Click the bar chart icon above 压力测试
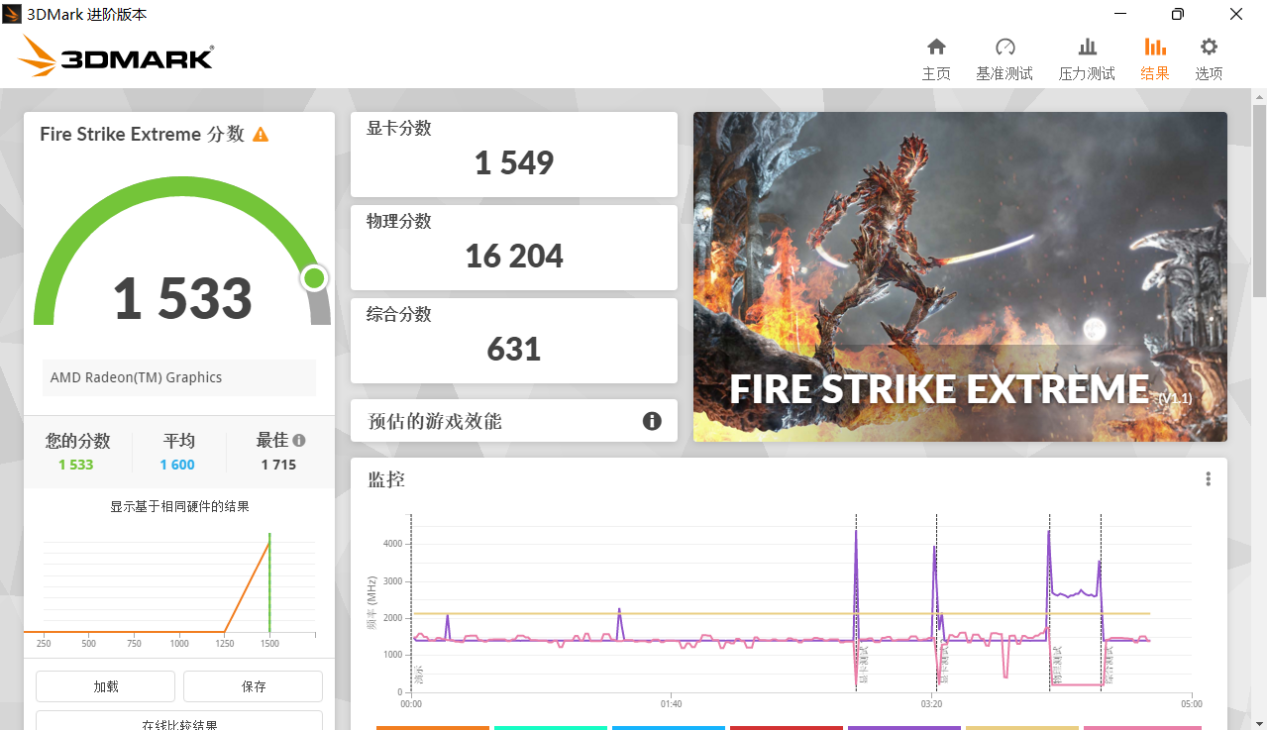1267x730 pixels. pos(1087,47)
